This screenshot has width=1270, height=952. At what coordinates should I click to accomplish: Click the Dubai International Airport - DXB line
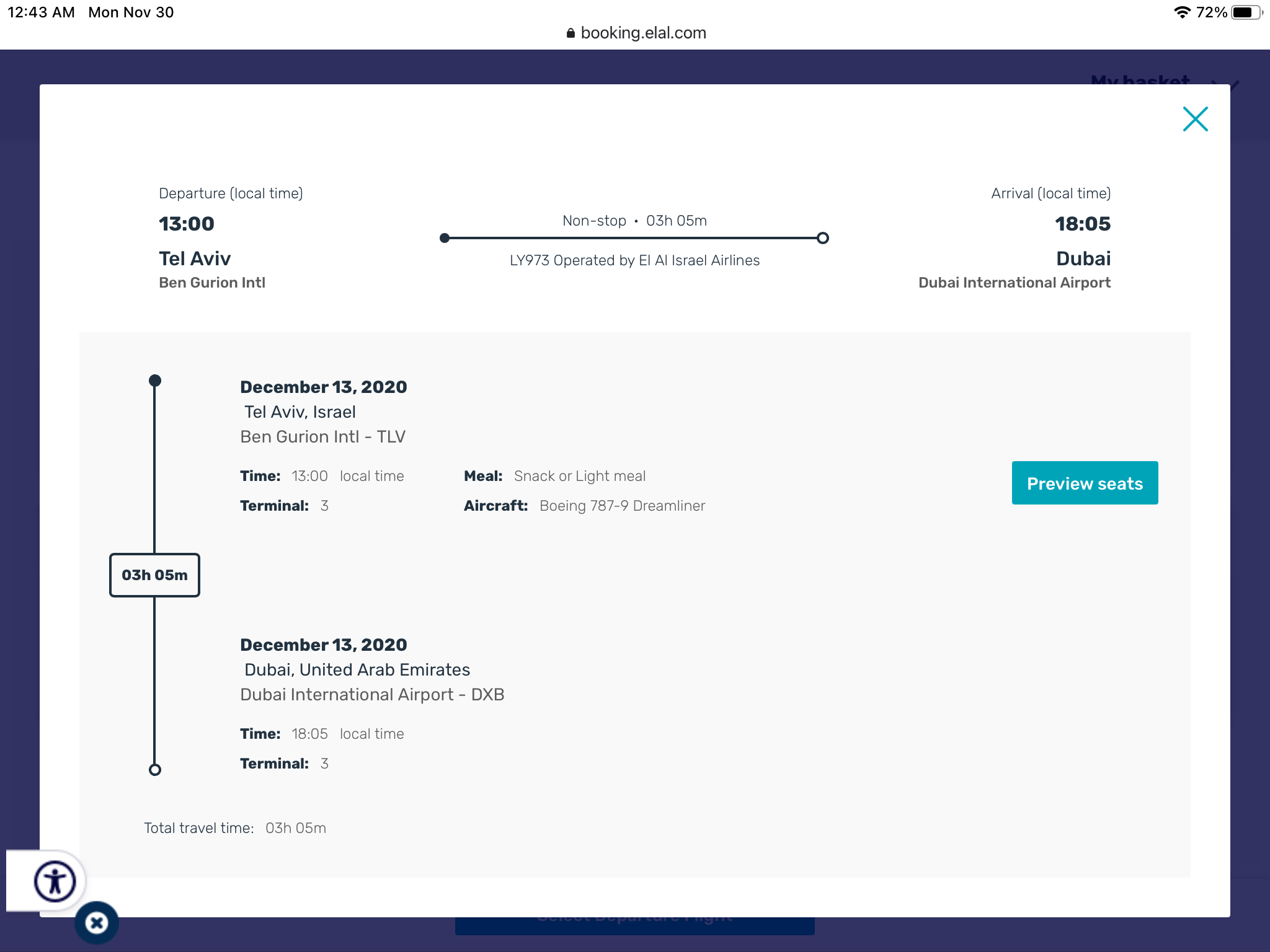coord(372,695)
